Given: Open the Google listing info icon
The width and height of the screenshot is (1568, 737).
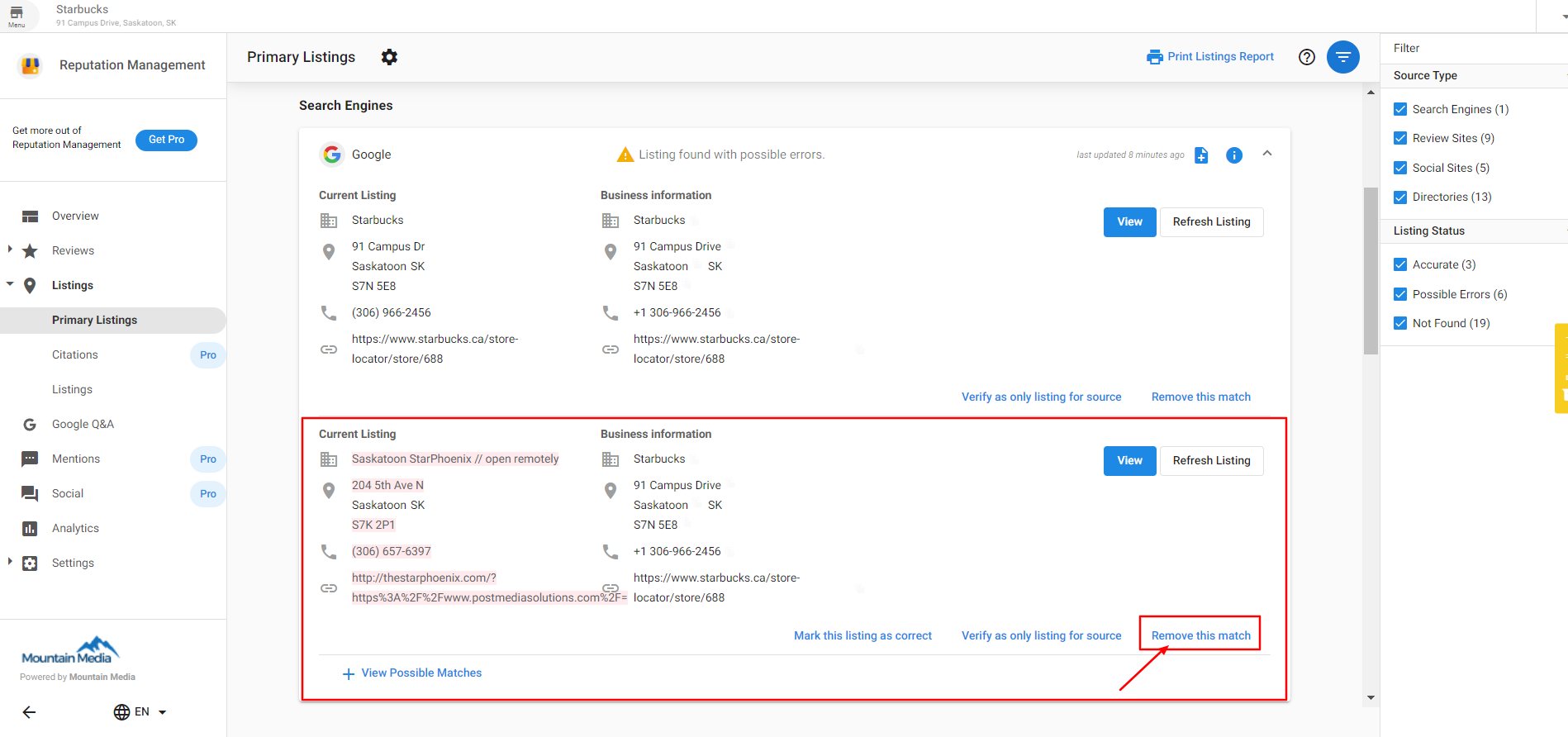Looking at the screenshot, I should point(1234,155).
